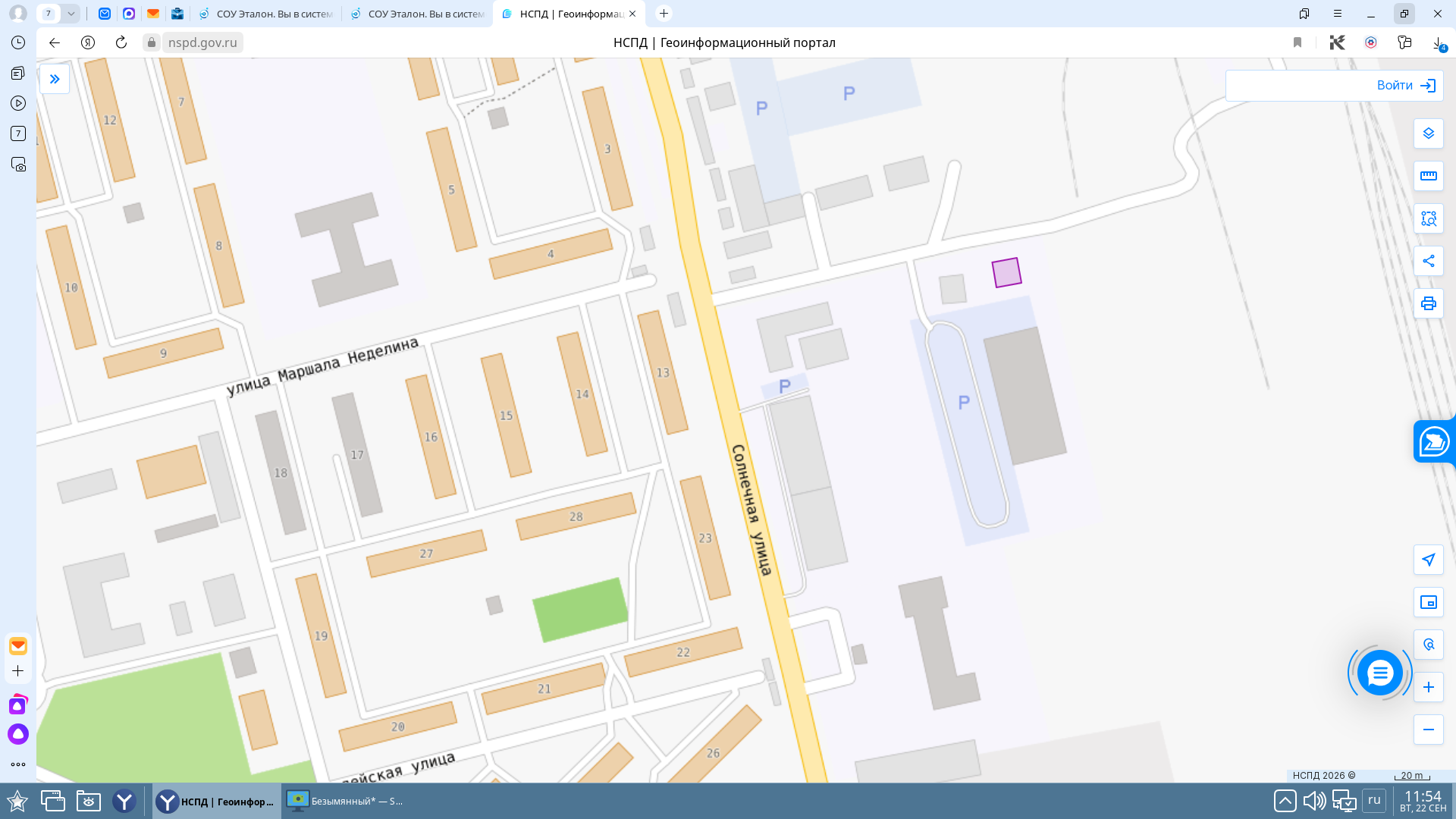Open the taskbar star start menu
Image resolution: width=1456 pixels, height=819 pixels.
(17, 801)
